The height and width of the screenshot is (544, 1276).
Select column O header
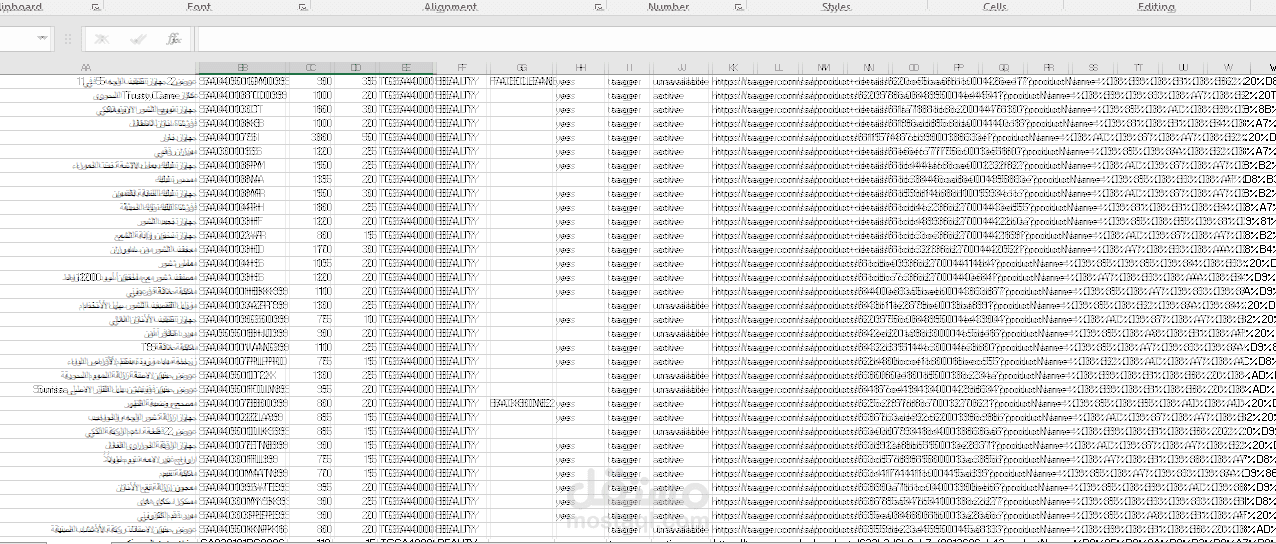tap(912, 67)
